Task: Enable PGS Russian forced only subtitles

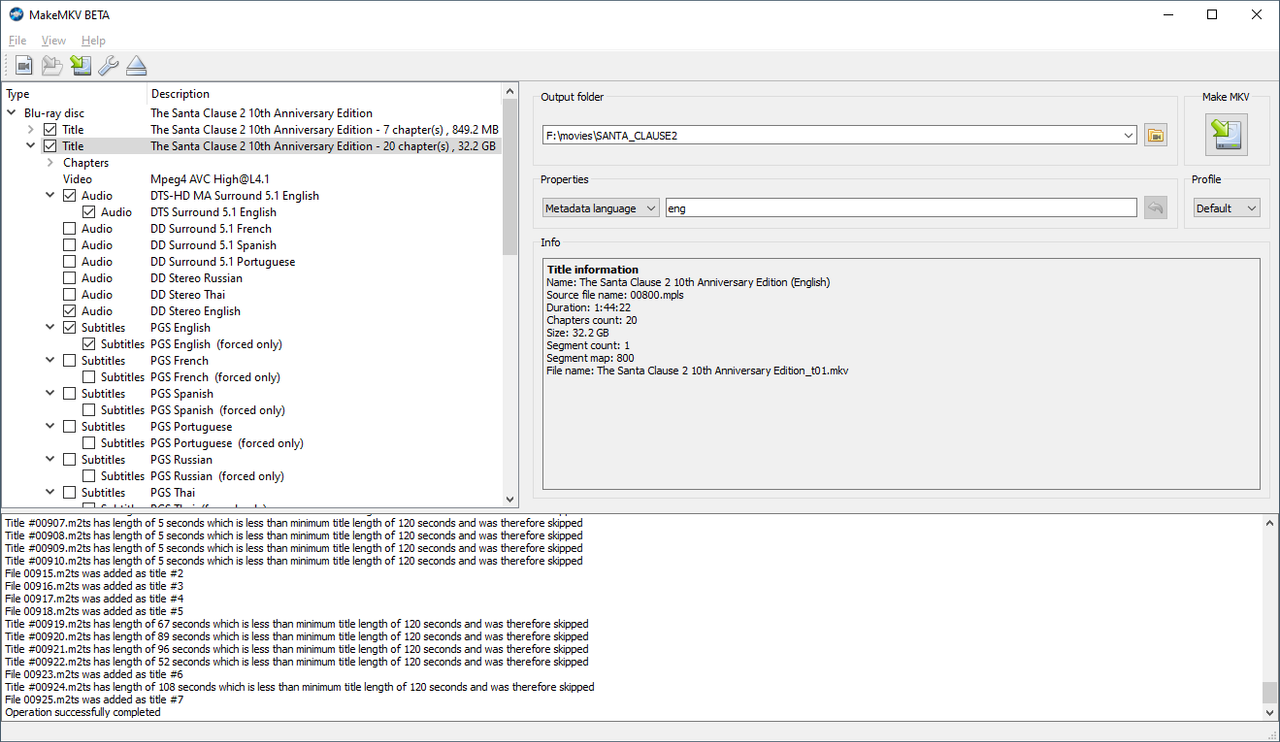Action: [89, 476]
